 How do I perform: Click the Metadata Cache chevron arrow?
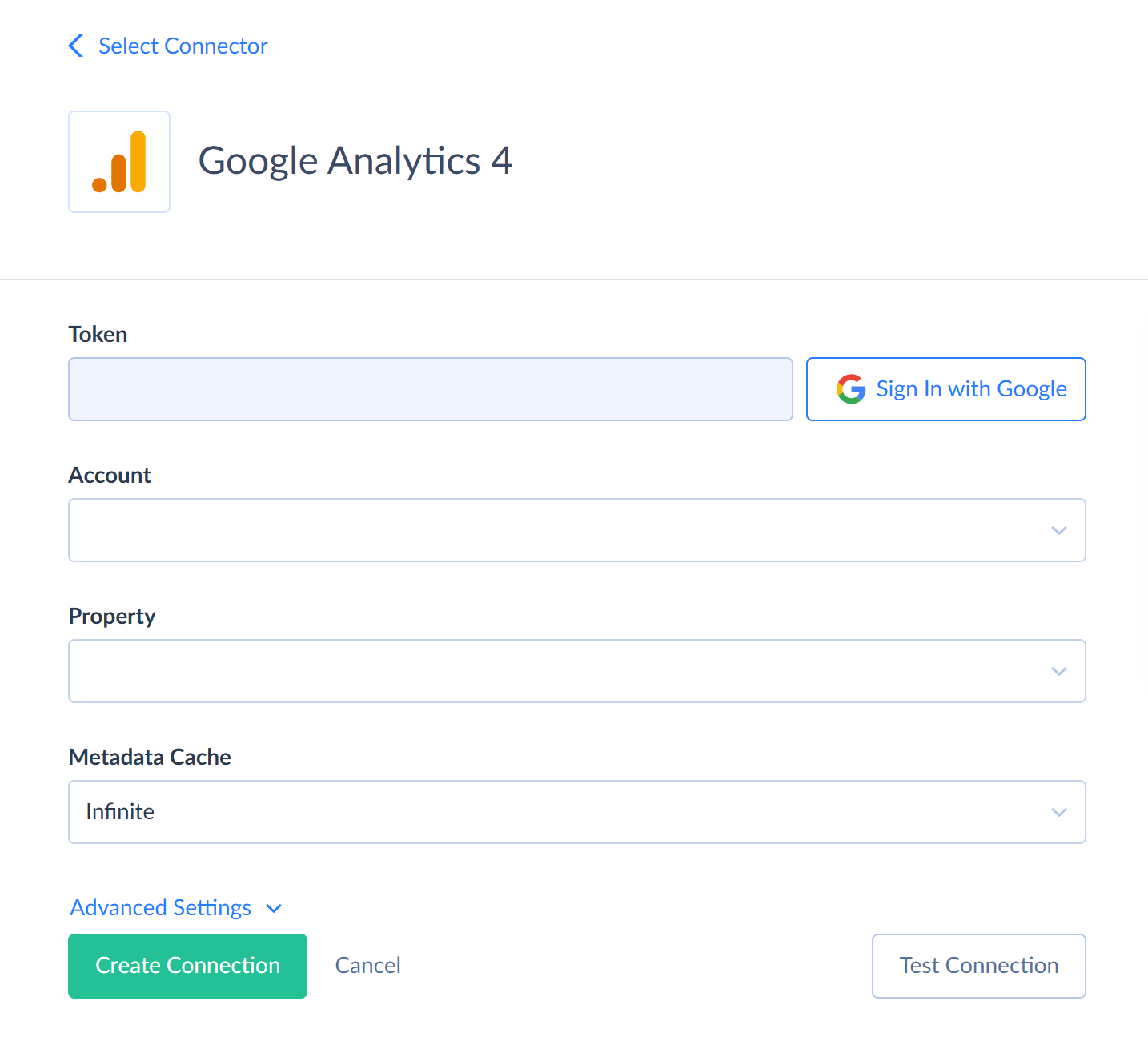pos(1059,812)
